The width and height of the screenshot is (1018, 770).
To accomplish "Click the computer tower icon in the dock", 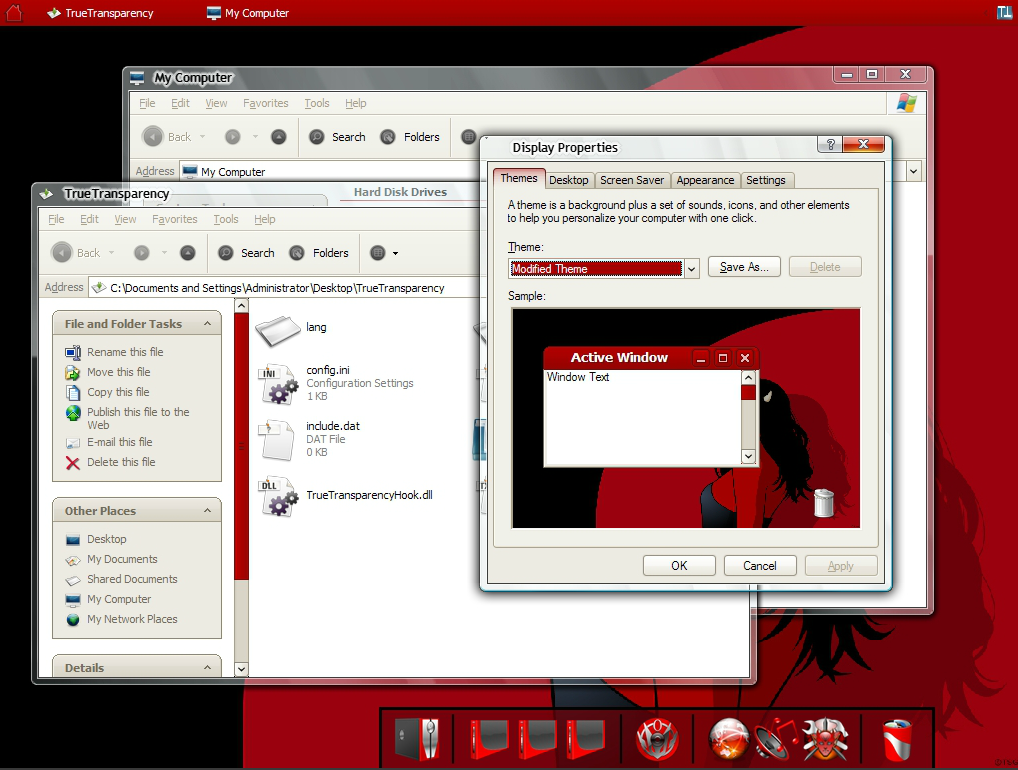I will (417, 739).
